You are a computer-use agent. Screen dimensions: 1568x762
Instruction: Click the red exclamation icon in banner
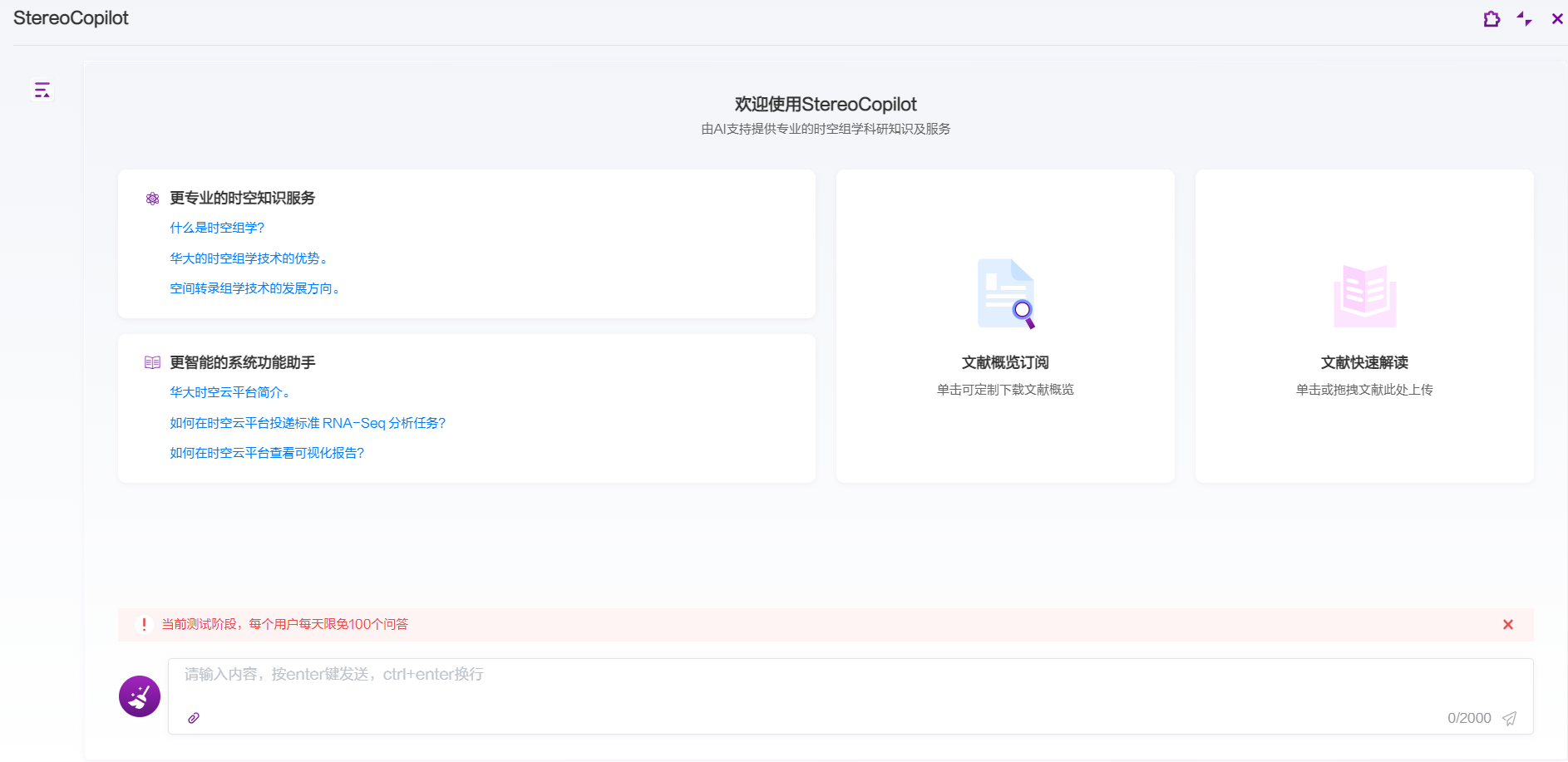pos(144,624)
